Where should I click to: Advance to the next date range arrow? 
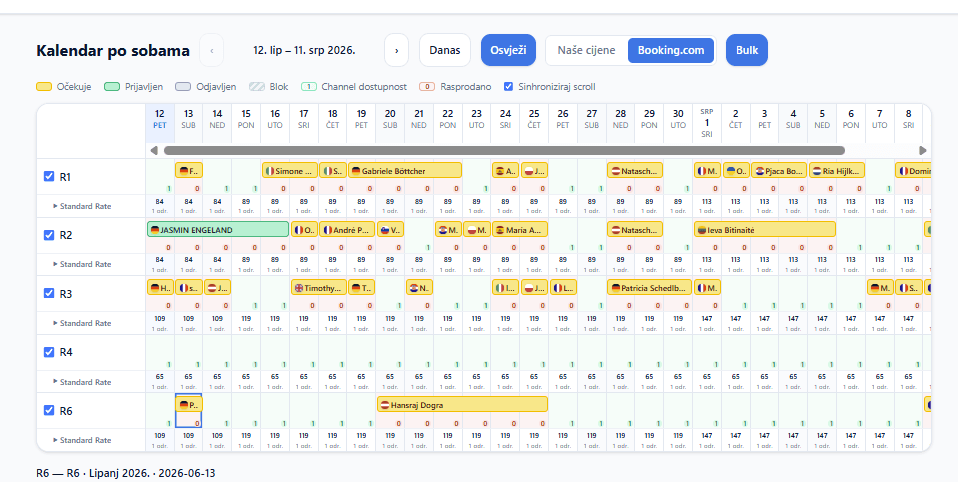397,50
